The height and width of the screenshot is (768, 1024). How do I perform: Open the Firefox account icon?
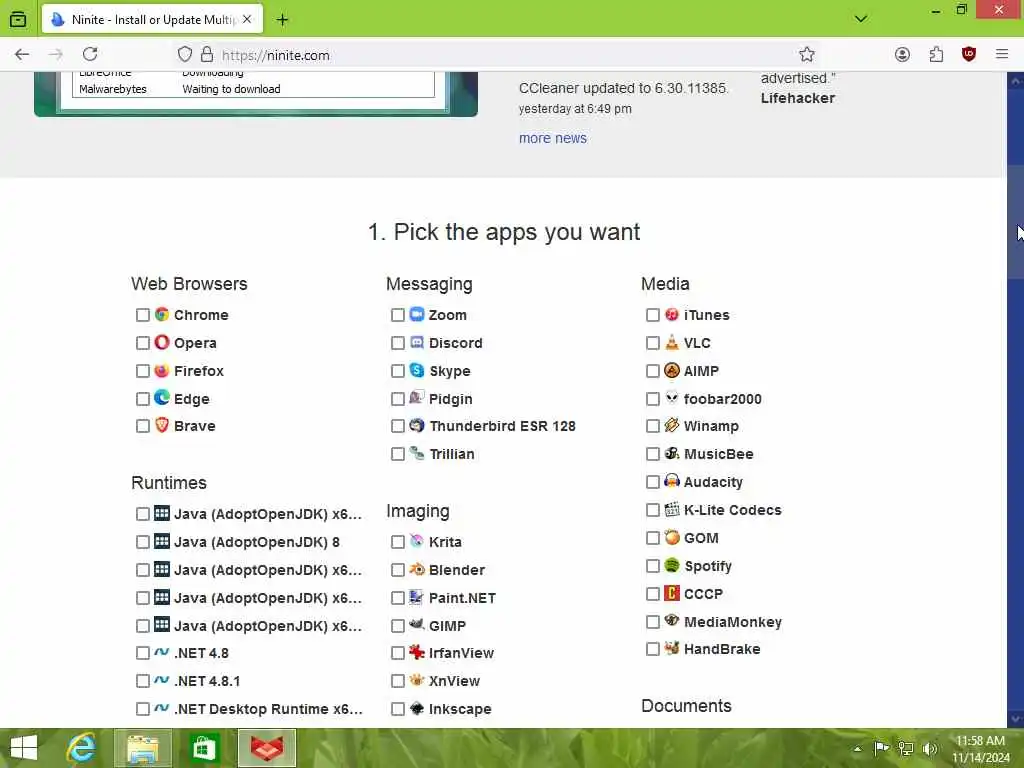(x=902, y=54)
